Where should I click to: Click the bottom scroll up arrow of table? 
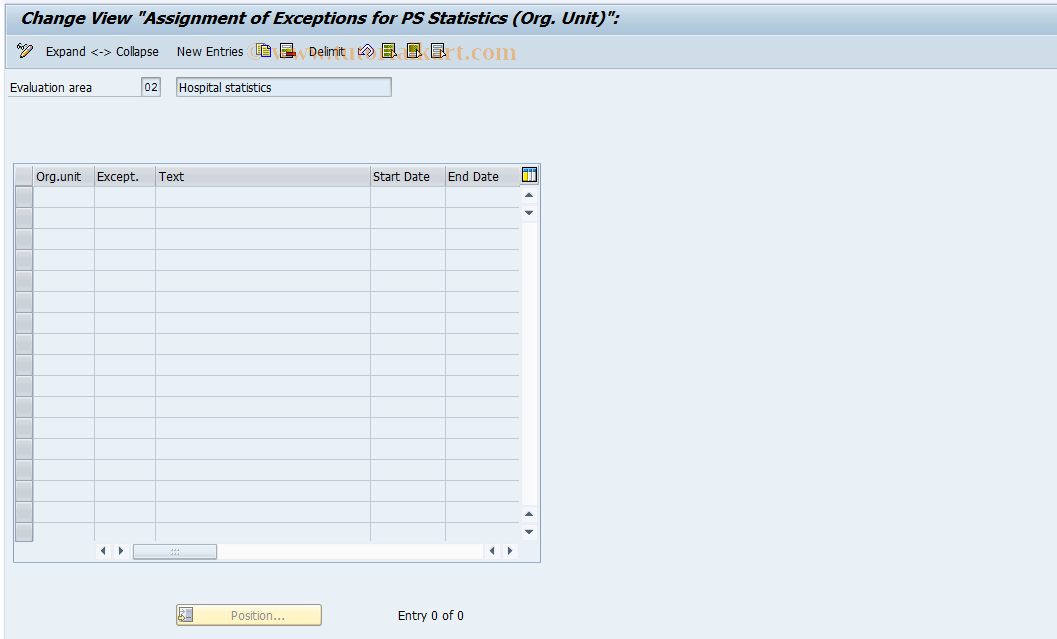pos(529,514)
